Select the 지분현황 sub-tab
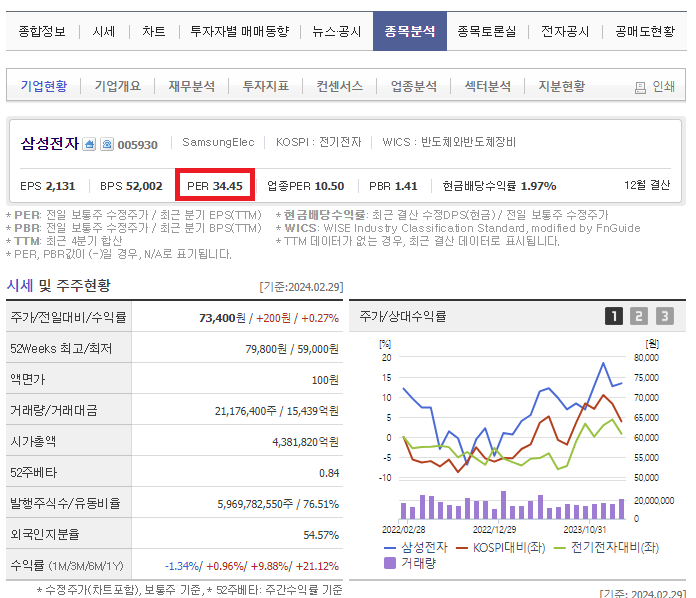This screenshot has width=696, height=598. click(x=562, y=86)
